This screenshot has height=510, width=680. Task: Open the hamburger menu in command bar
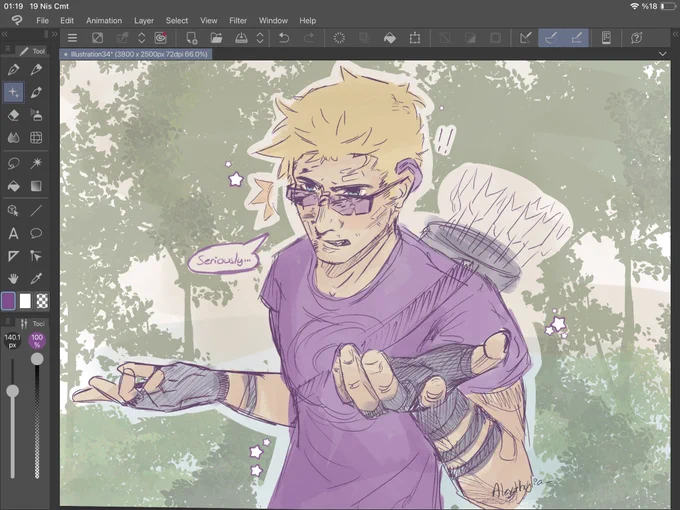click(x=72, y=38)
